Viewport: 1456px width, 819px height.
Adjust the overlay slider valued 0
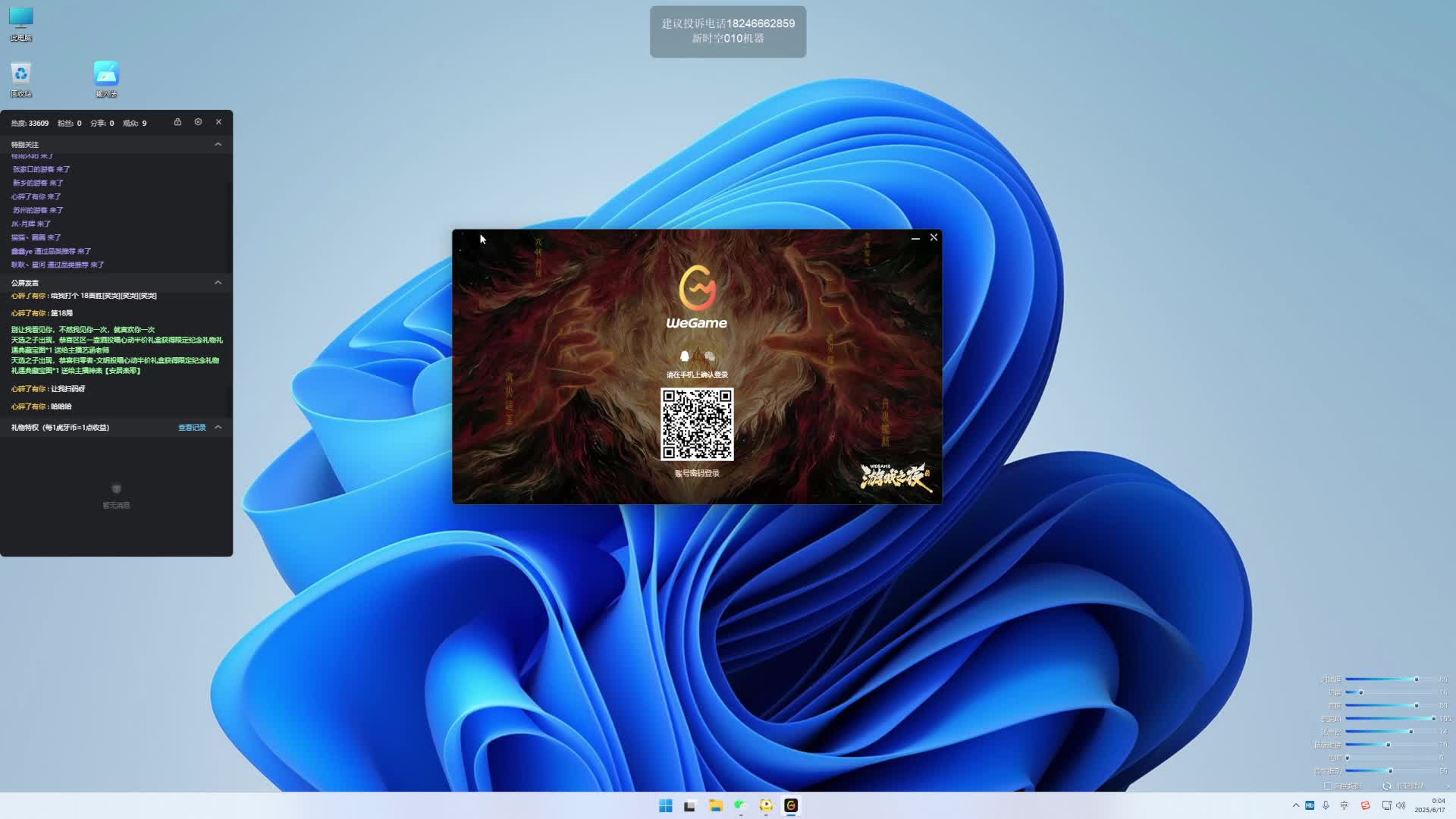pos(1348,758)
